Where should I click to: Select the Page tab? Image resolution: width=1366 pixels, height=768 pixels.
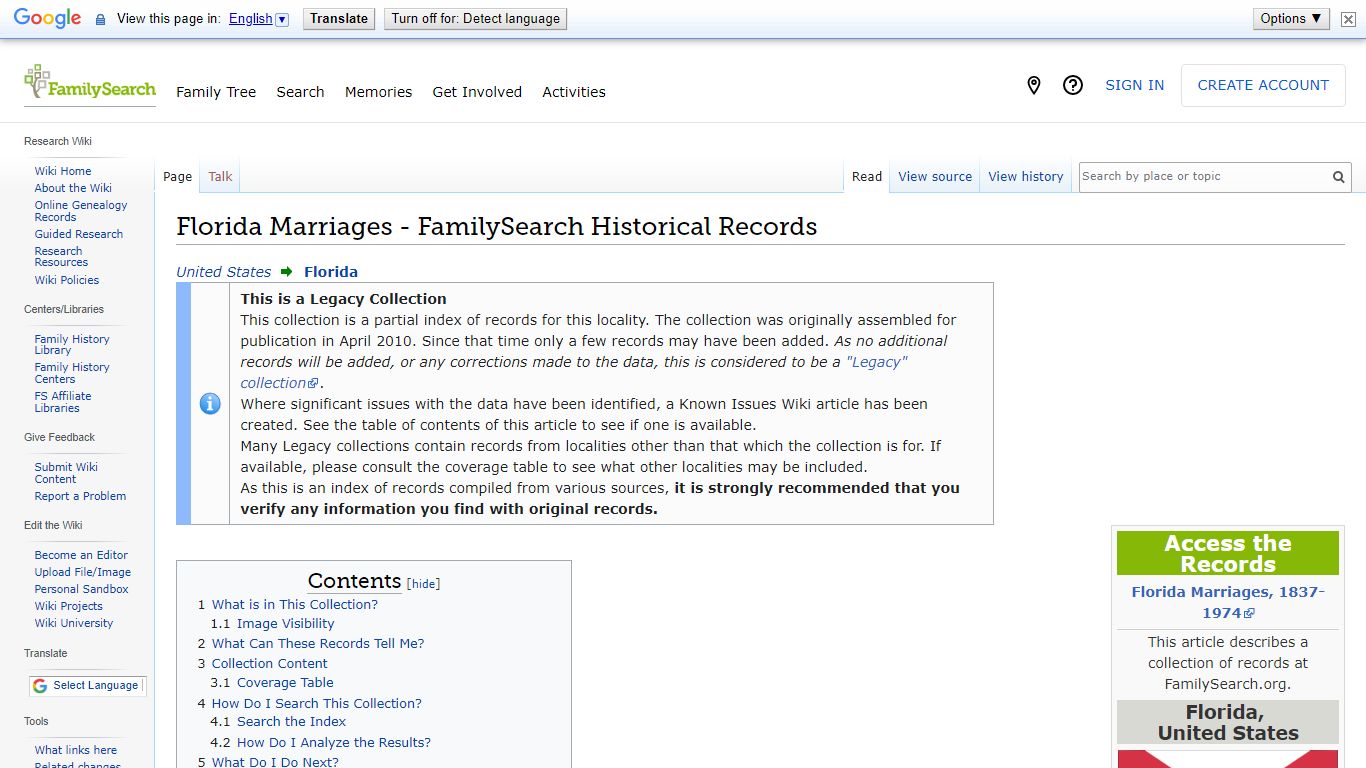pyautogui.click(x=178, y=177)
